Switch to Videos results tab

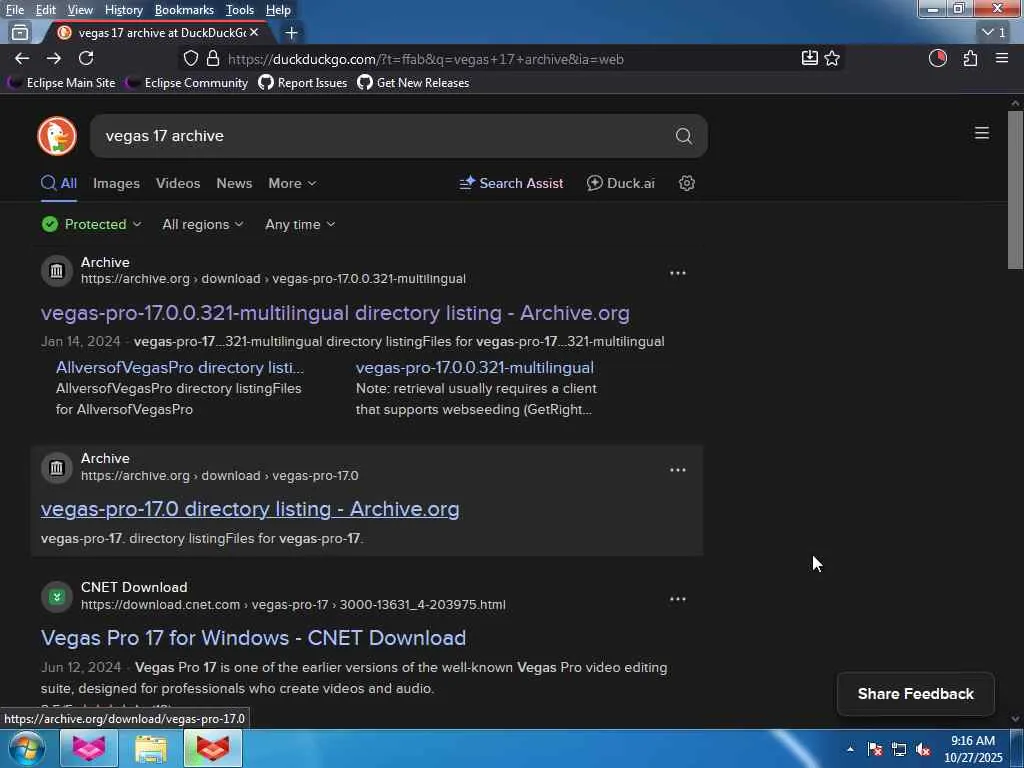pyautogui.click(x=178, y=183)
